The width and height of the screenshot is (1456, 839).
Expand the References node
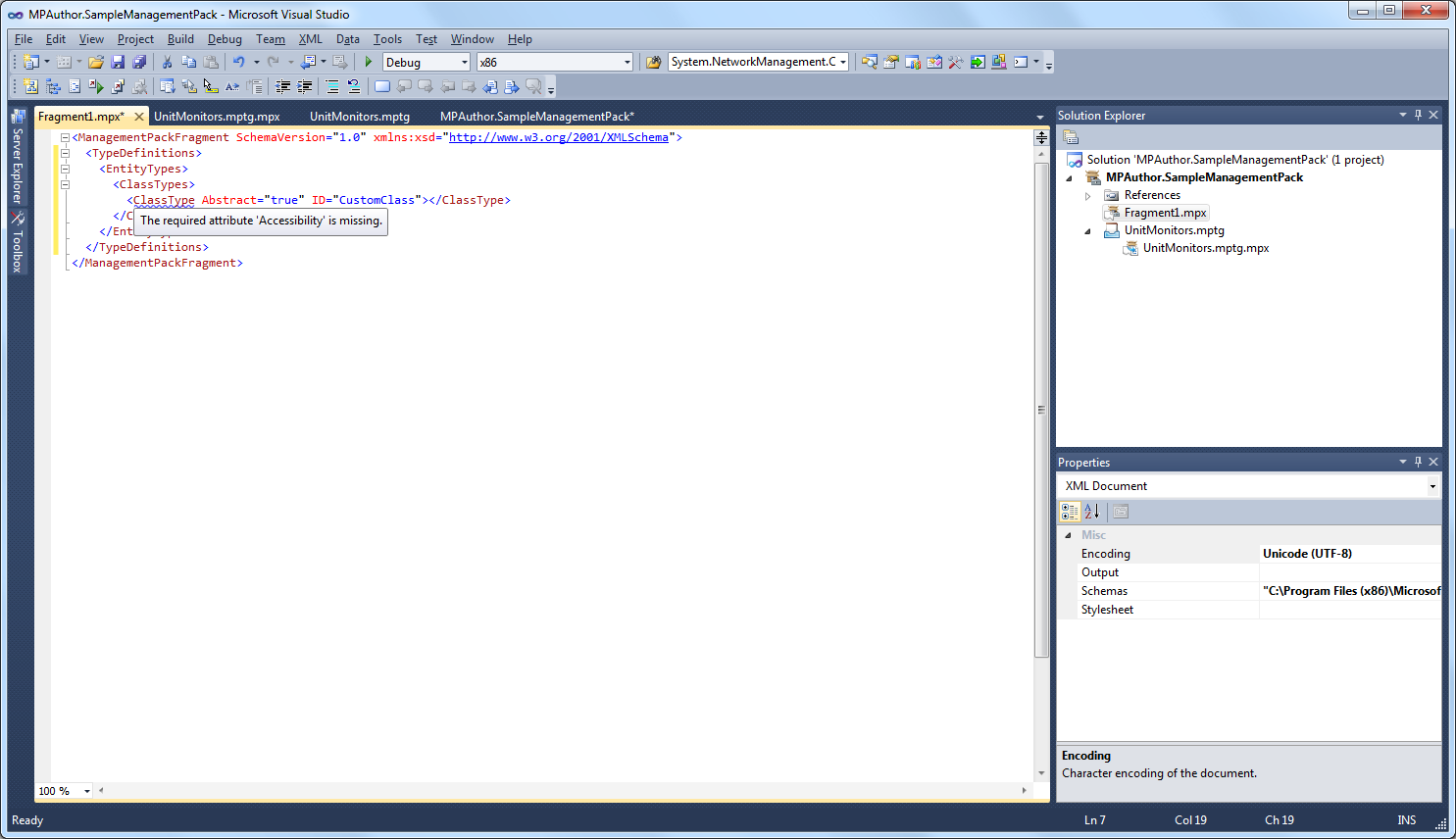(x=1087, y=195)
